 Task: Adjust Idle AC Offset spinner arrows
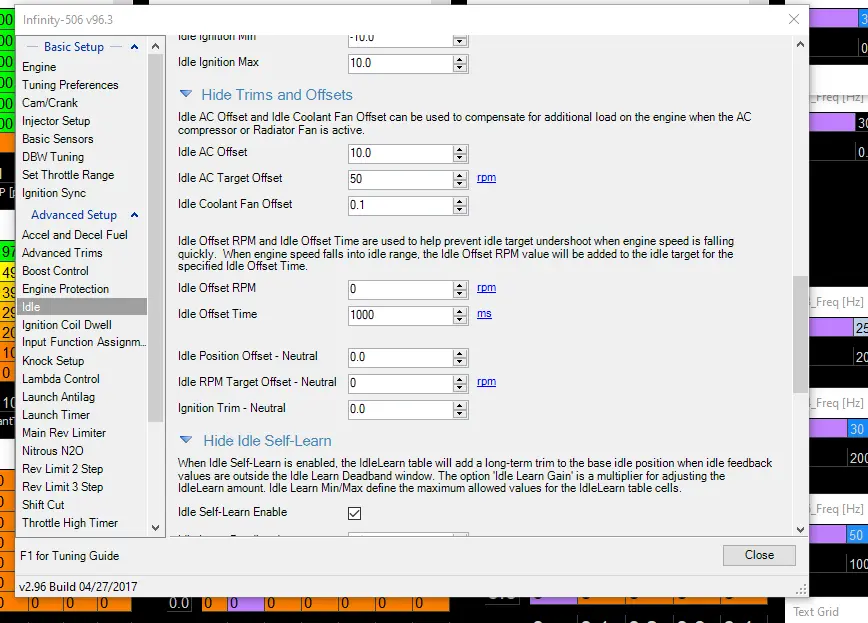[459, 153]
